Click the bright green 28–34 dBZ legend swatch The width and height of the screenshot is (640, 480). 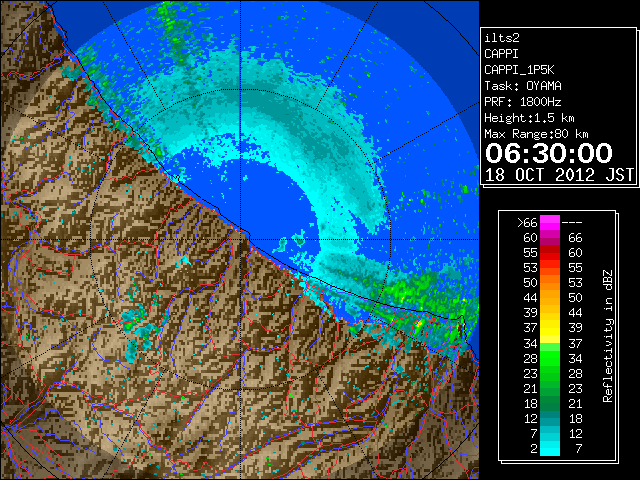click(550, 358)
